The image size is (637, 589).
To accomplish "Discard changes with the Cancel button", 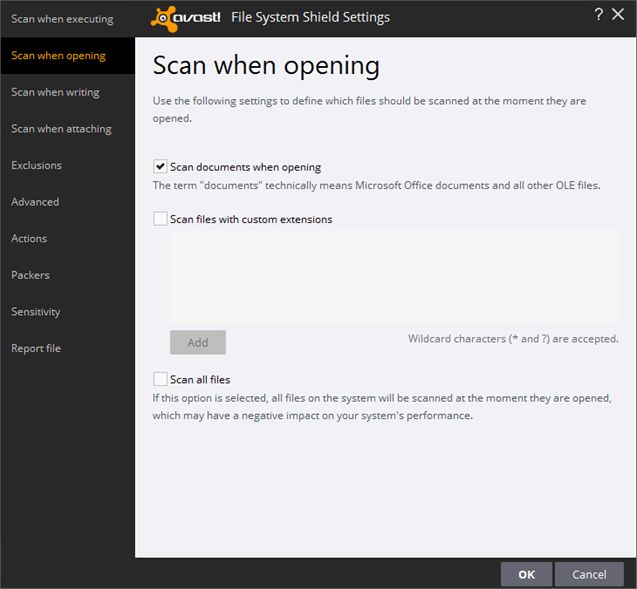I will [x=589, y=574].
